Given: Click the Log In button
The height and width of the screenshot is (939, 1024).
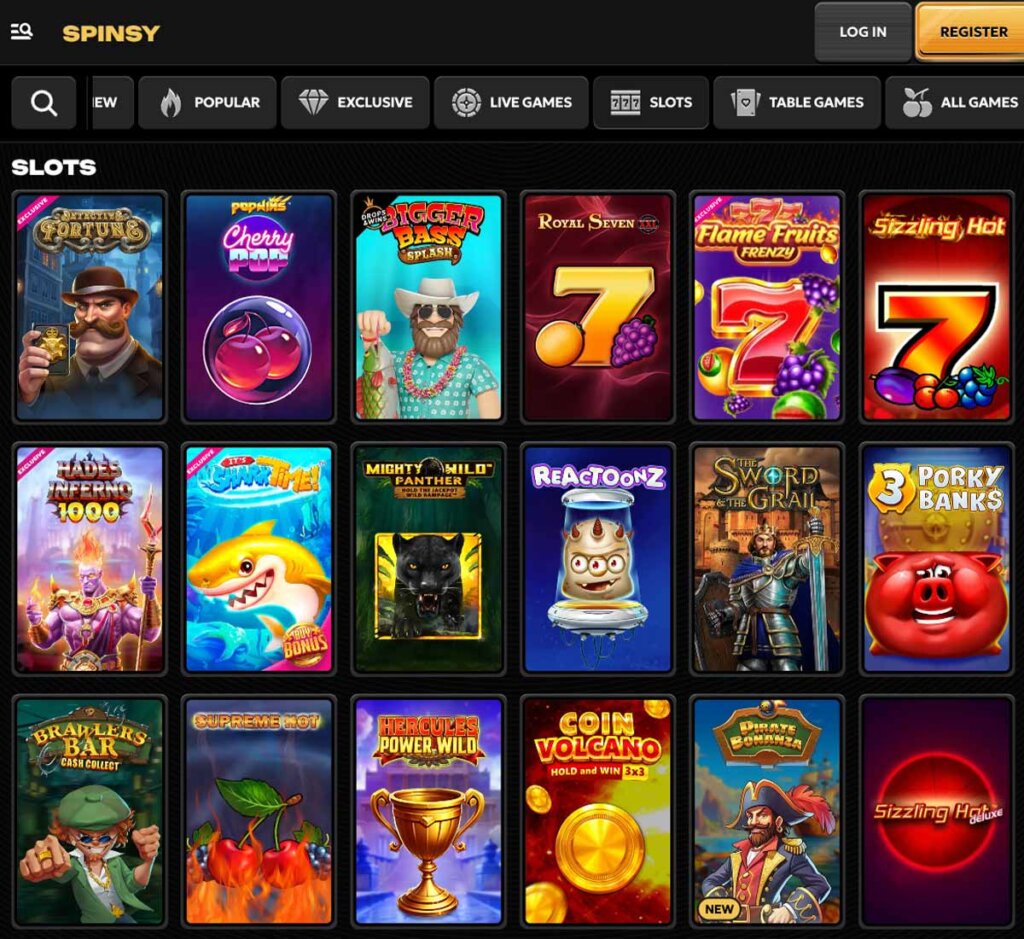Looking at the screenshot, I should click(863, 32).
